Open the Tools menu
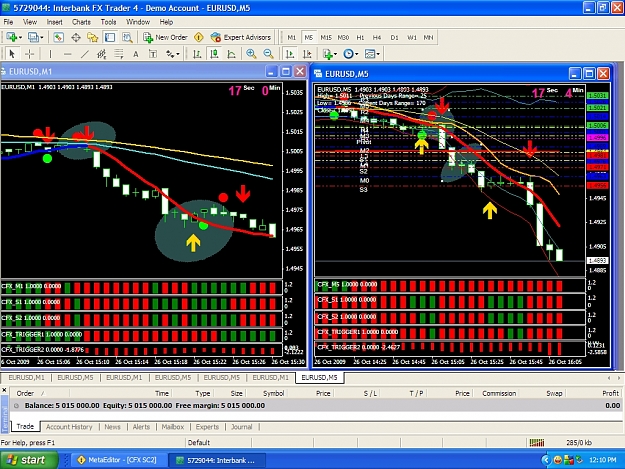The image size is (625, 469). (108, 22)
